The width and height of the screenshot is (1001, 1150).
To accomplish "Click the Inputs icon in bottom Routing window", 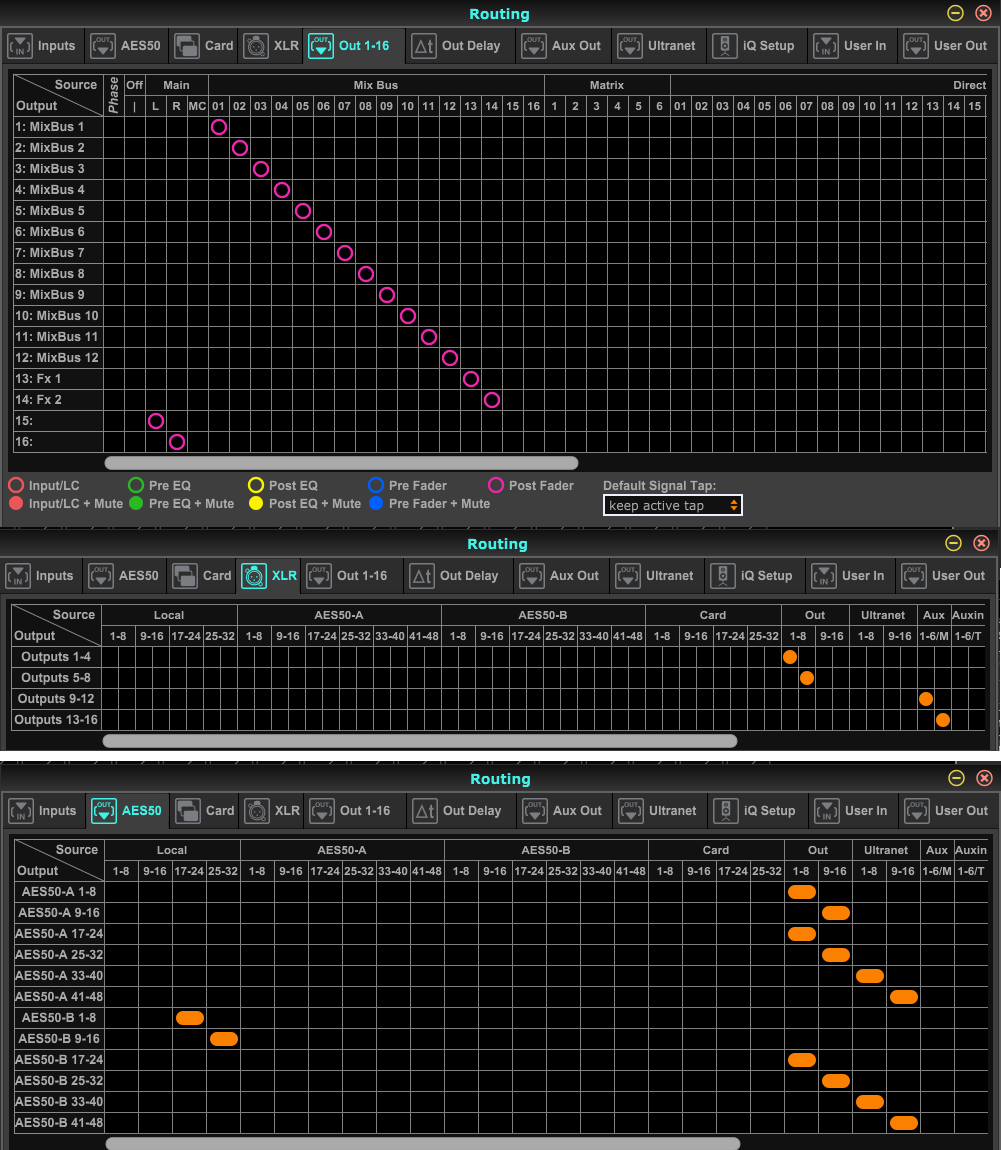I will (21, 811).
